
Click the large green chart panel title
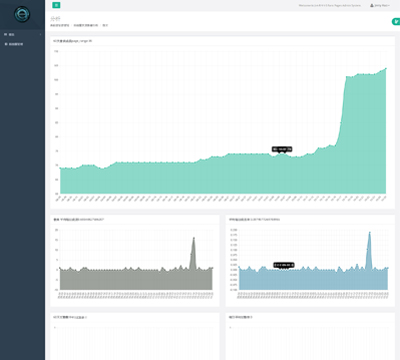(x=72, y=41)
